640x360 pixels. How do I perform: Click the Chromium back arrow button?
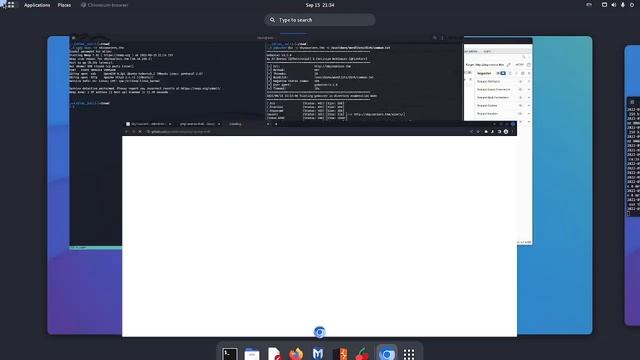pyautogui.click(x=127, y=132)
